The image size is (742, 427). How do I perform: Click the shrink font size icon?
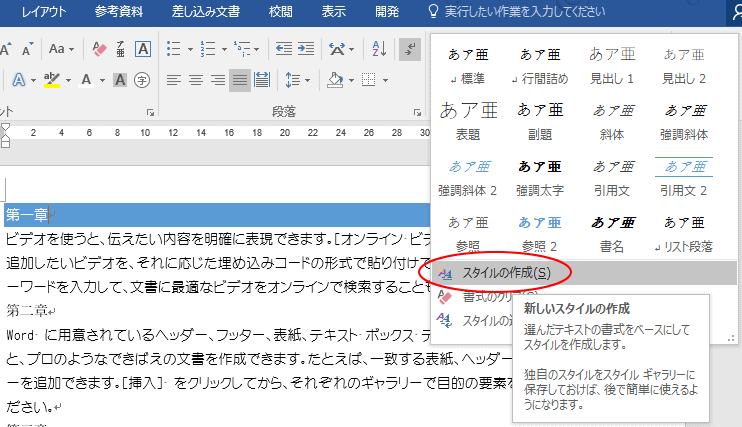coord(27,49)
